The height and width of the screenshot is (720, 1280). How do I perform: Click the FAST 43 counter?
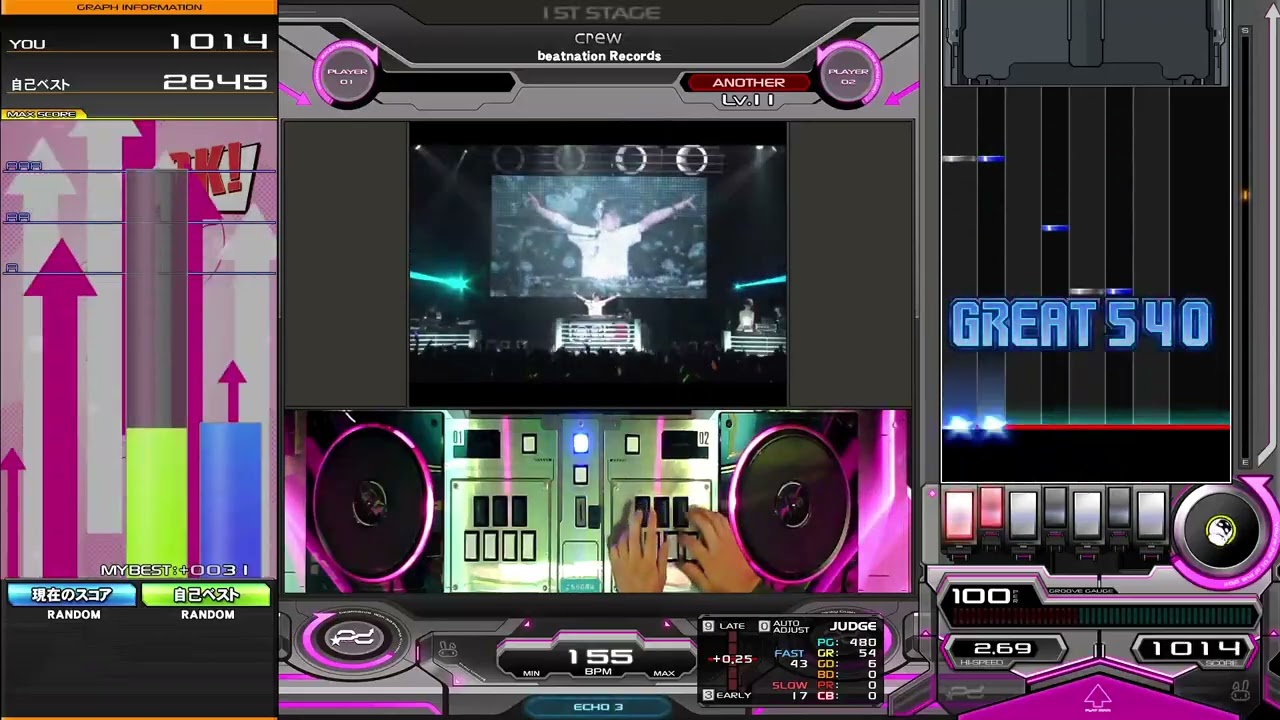(791, 658)
